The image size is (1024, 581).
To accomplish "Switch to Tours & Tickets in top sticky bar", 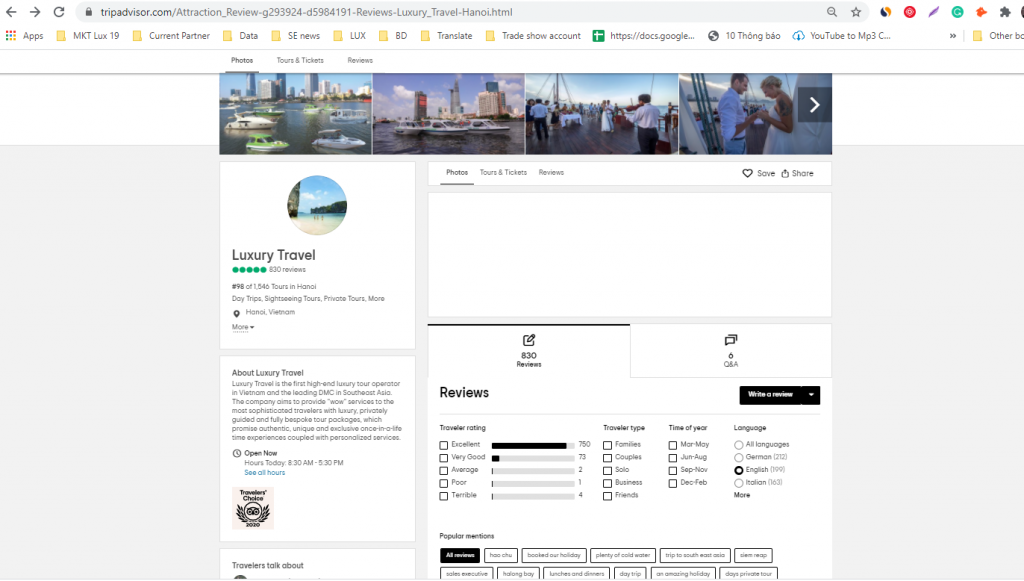I will pyautogui.click(x=300, y=60).
